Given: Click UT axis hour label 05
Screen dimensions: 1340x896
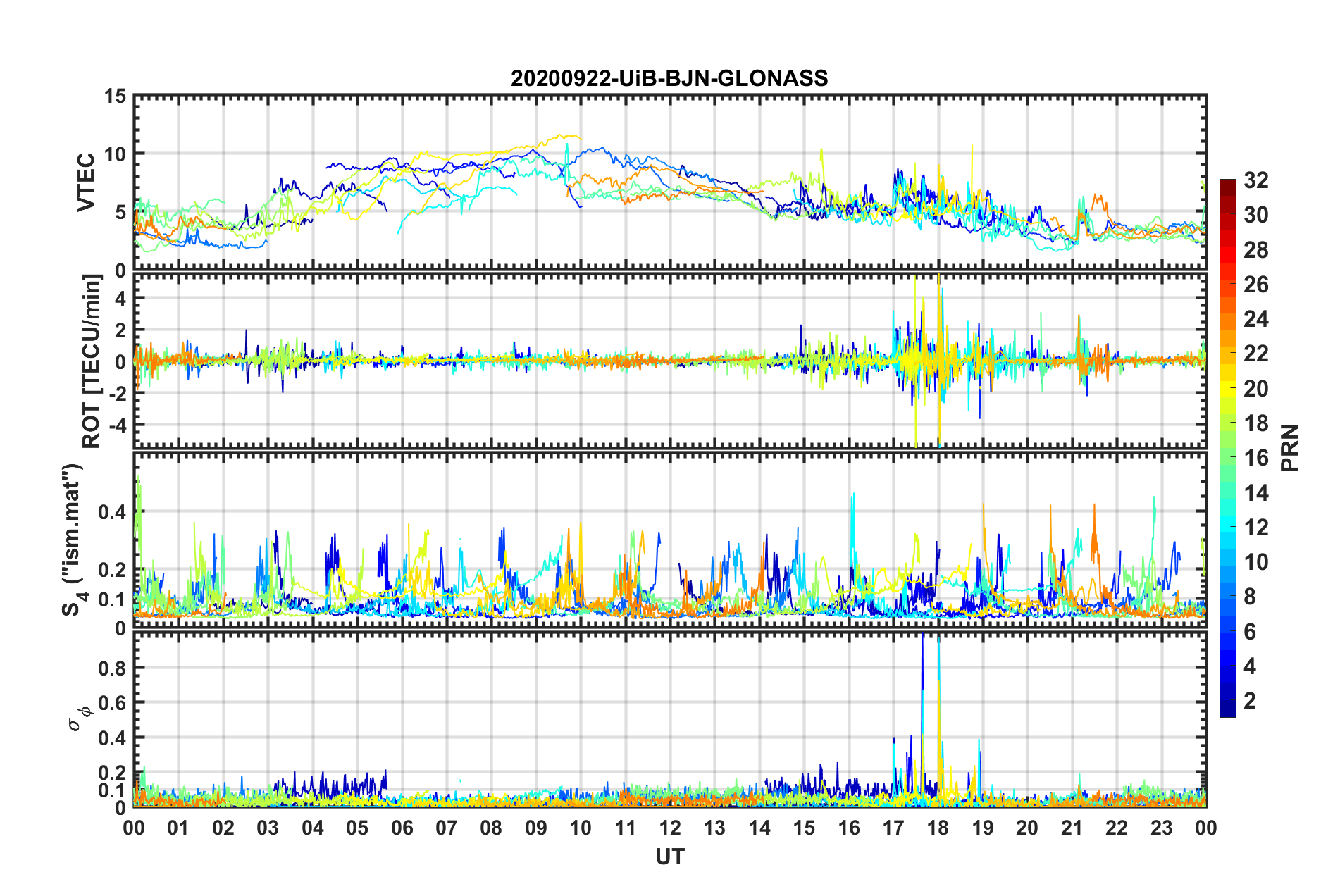Looking at the screenshot, I should click(357, 828).
